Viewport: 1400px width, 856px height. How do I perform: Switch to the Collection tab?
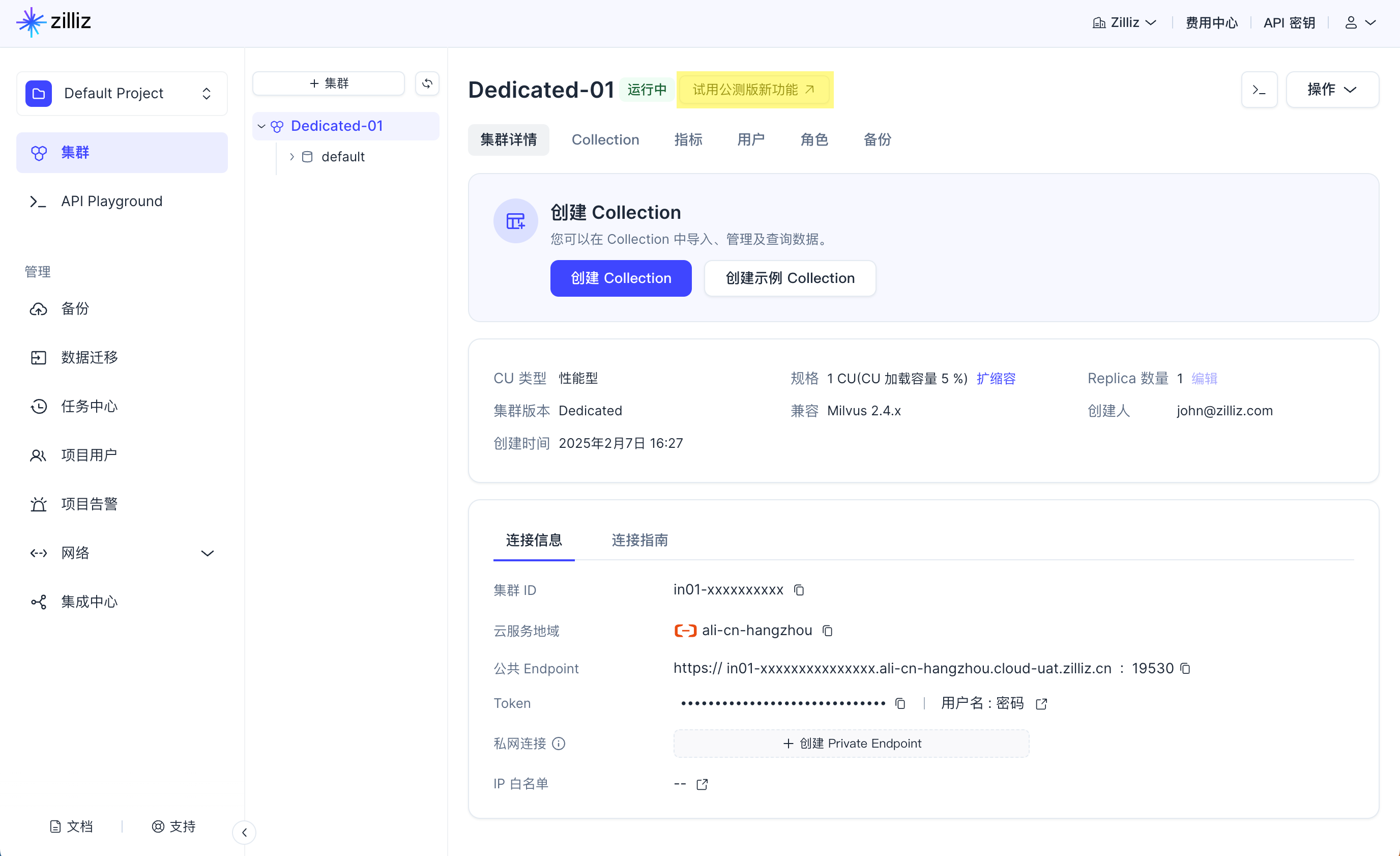pos(605,140)
